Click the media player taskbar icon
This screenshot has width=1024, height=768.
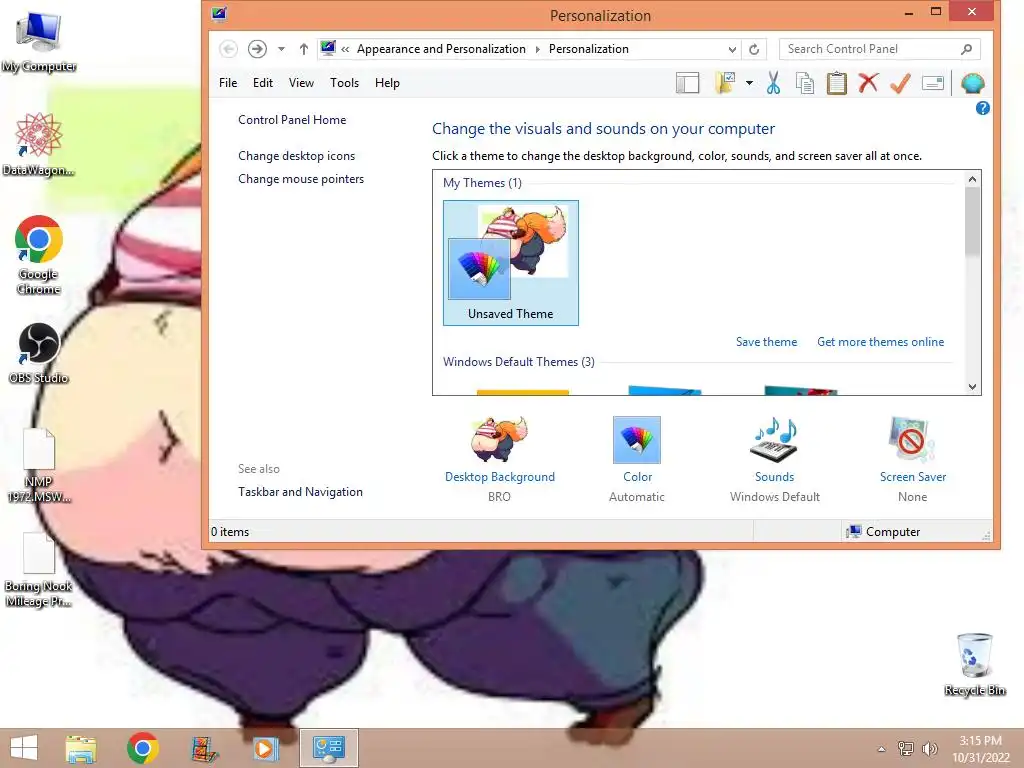[x=265, y=748]
